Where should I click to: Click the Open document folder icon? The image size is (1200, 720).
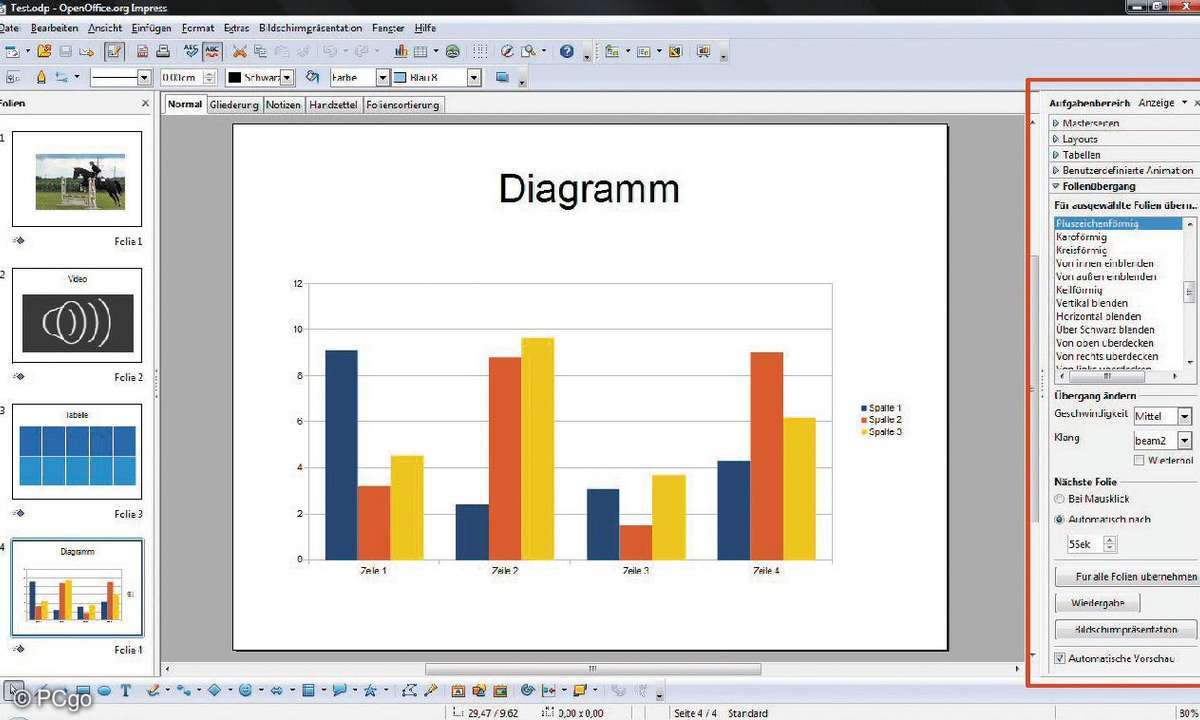pyautogui.click(x=44, y=51)
